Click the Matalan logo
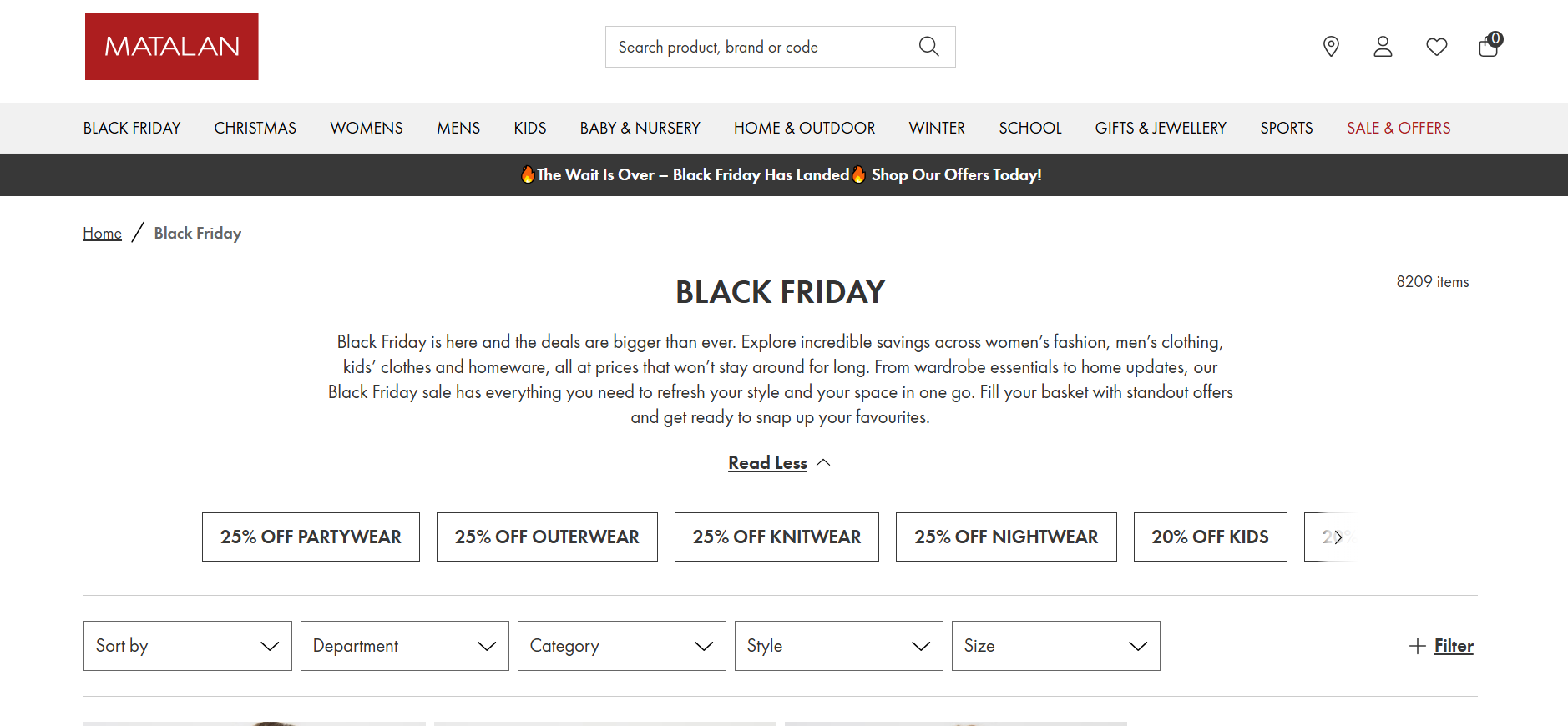The image size is (1568, 726). click(x=171, y=46)
